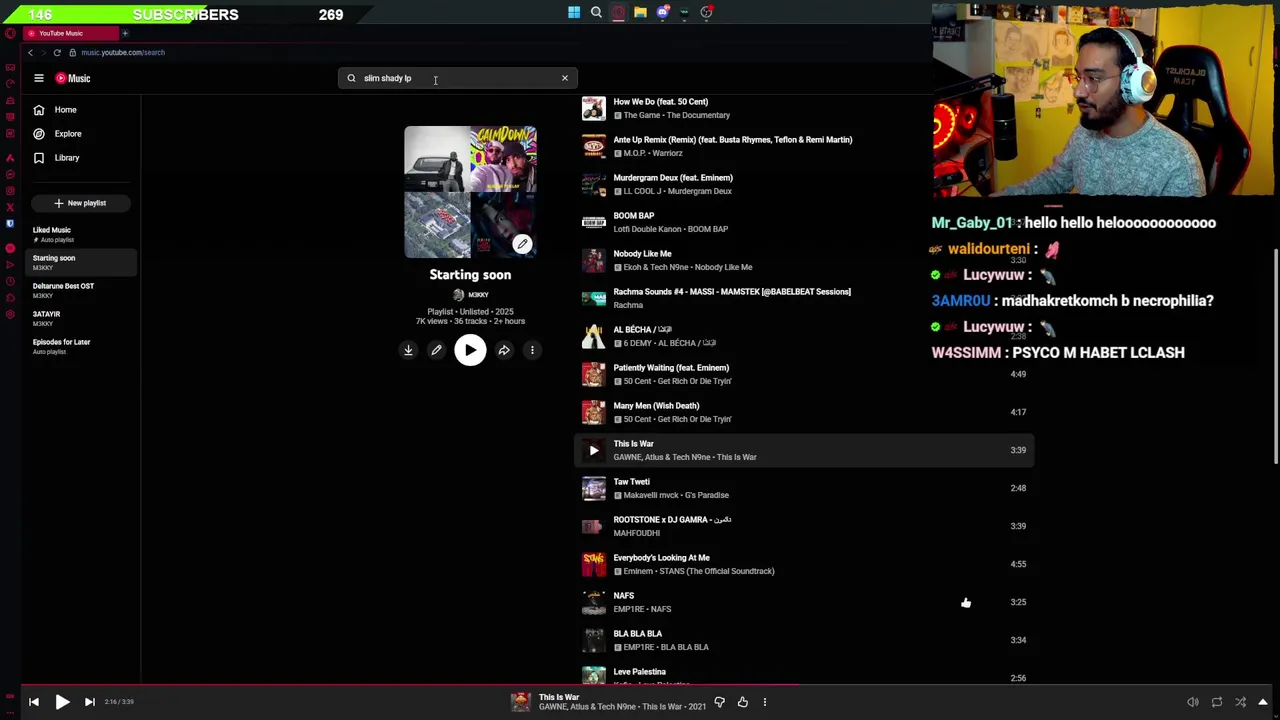
Task: Toggle the volume mute icon
Action: (1192, 702)
